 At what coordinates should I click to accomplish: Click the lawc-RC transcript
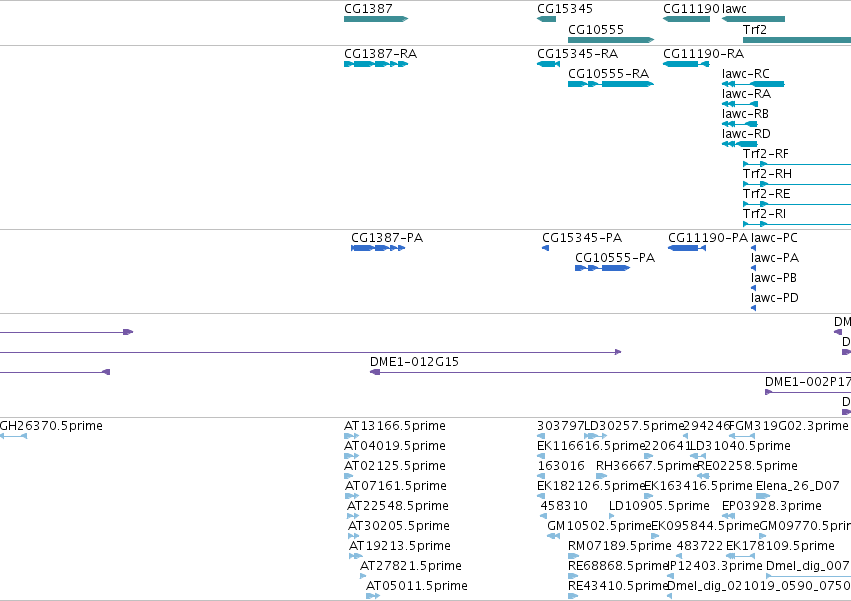(x=753, y=84)
